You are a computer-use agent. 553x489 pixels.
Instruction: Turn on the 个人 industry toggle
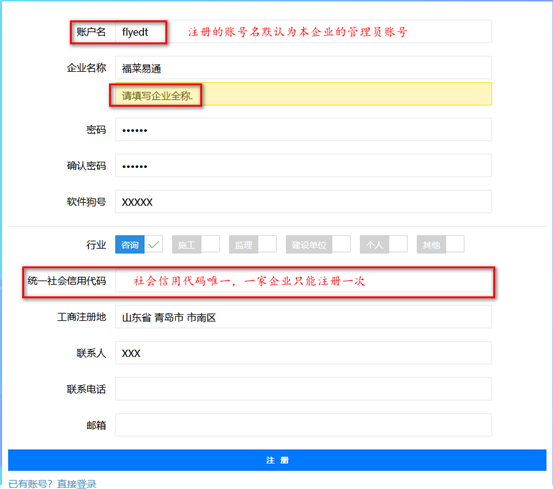tap(384, 244)
